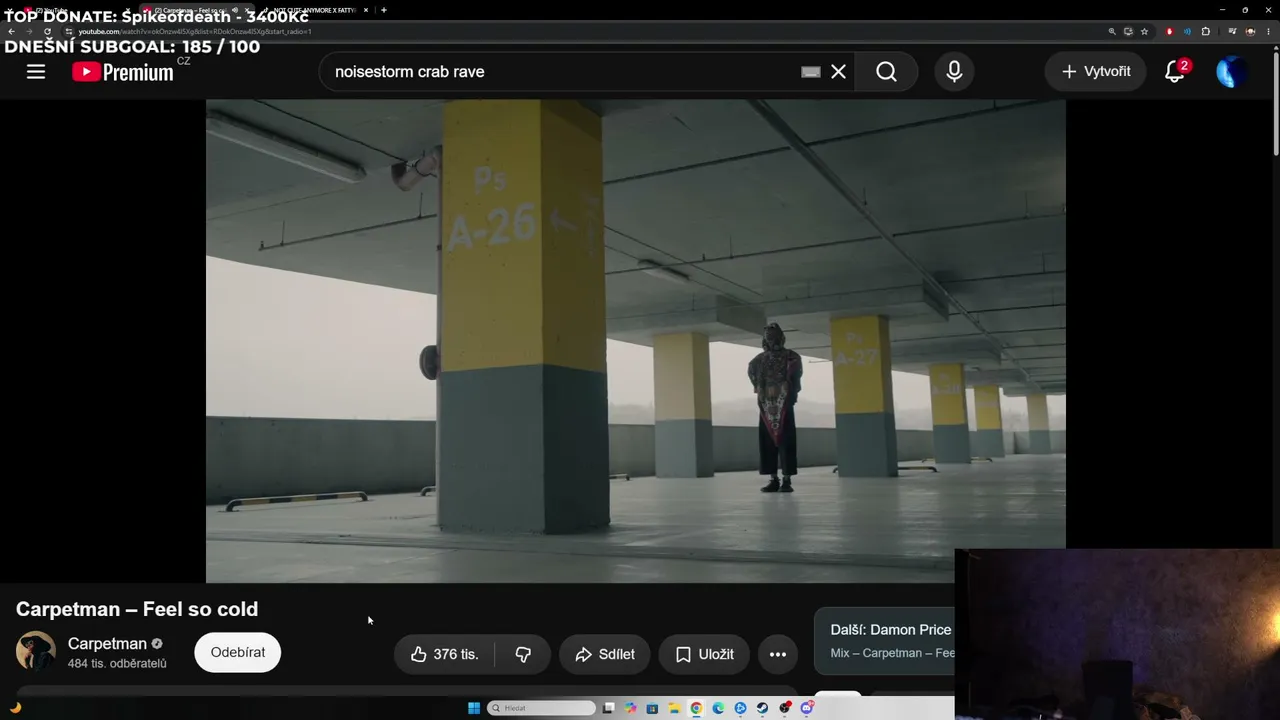
Task: Open the Chrome zoom magnifier in address bar
Action: (1112, 31)
